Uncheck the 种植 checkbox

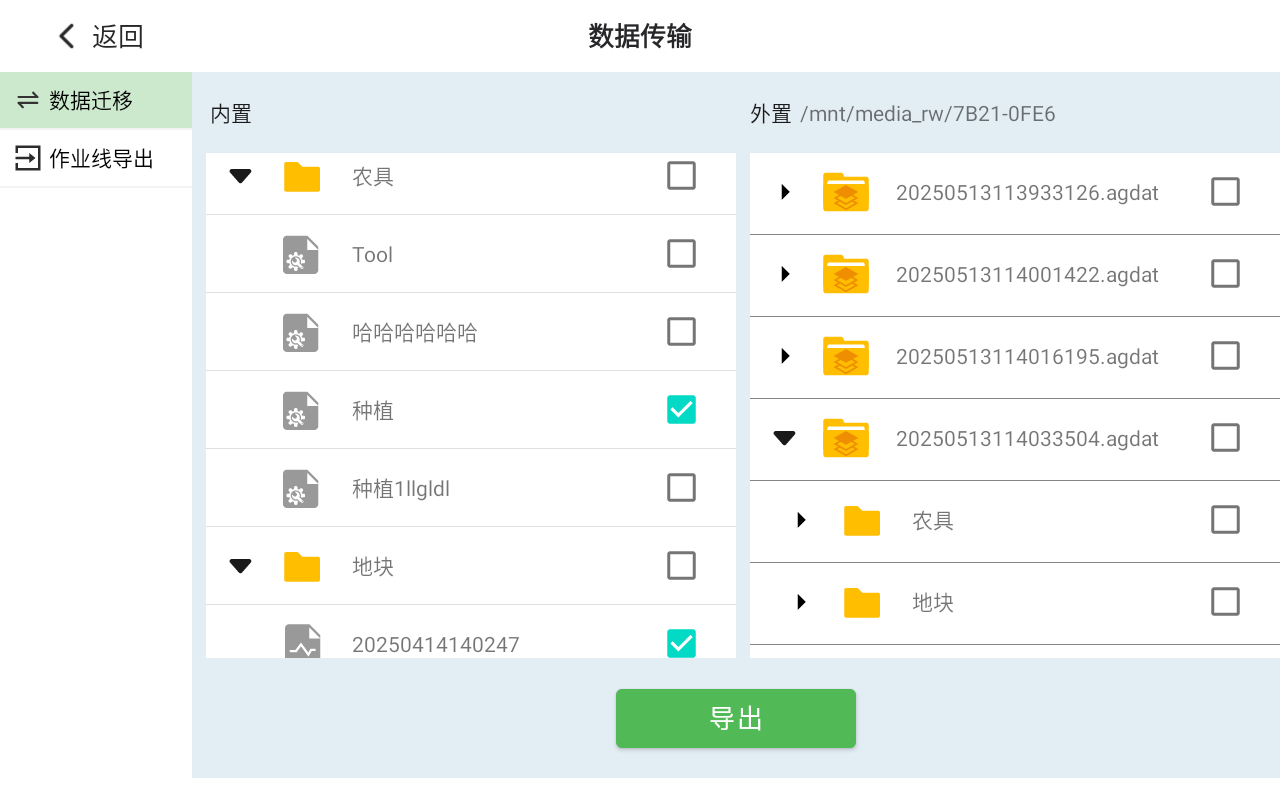point(681,410)
